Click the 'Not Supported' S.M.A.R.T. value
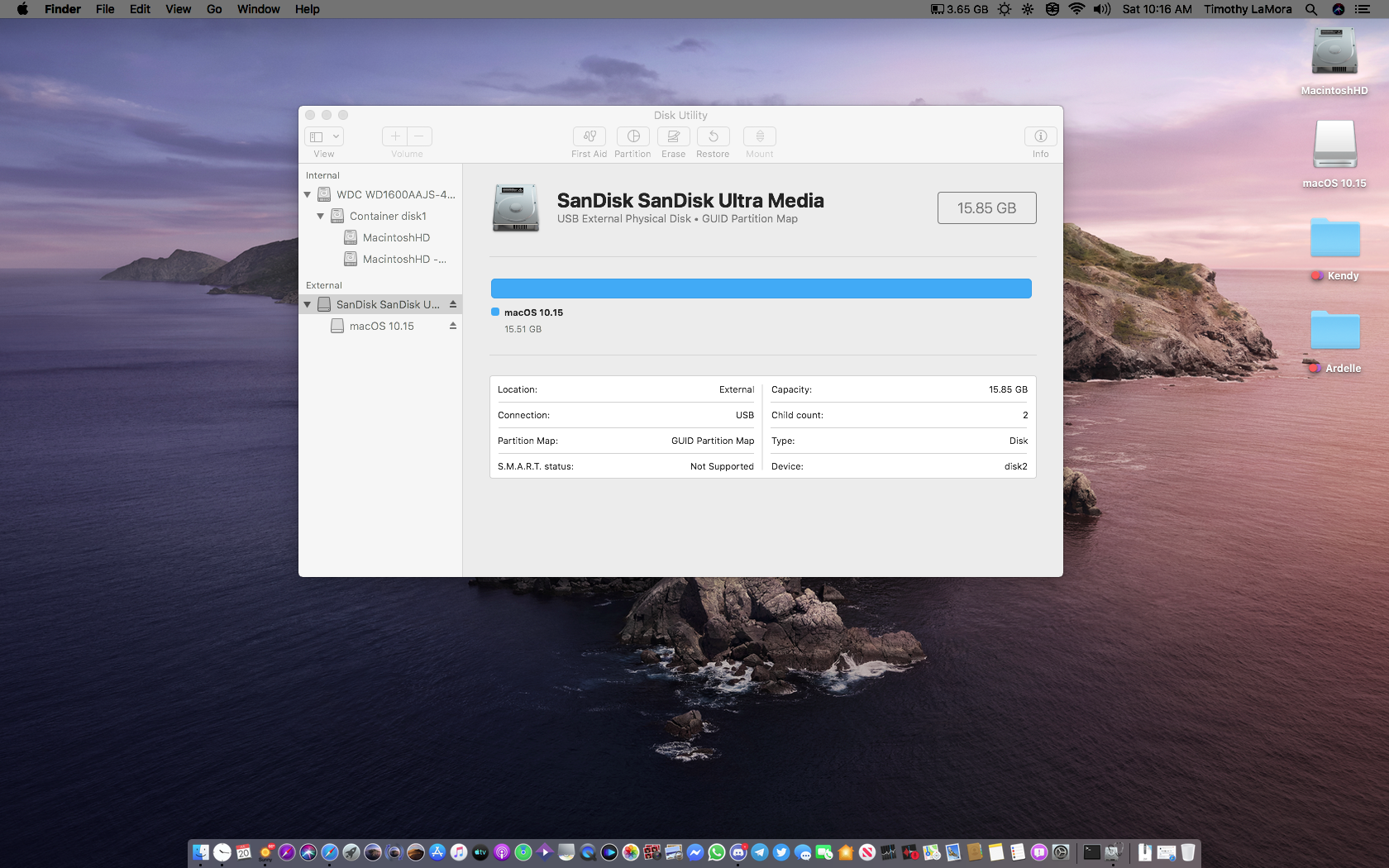1389x868 pixels. [x=722, y=466]
